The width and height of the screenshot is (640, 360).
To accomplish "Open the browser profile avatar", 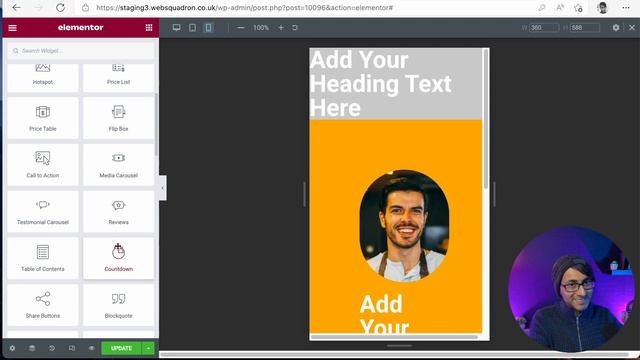I will point(602,7).
